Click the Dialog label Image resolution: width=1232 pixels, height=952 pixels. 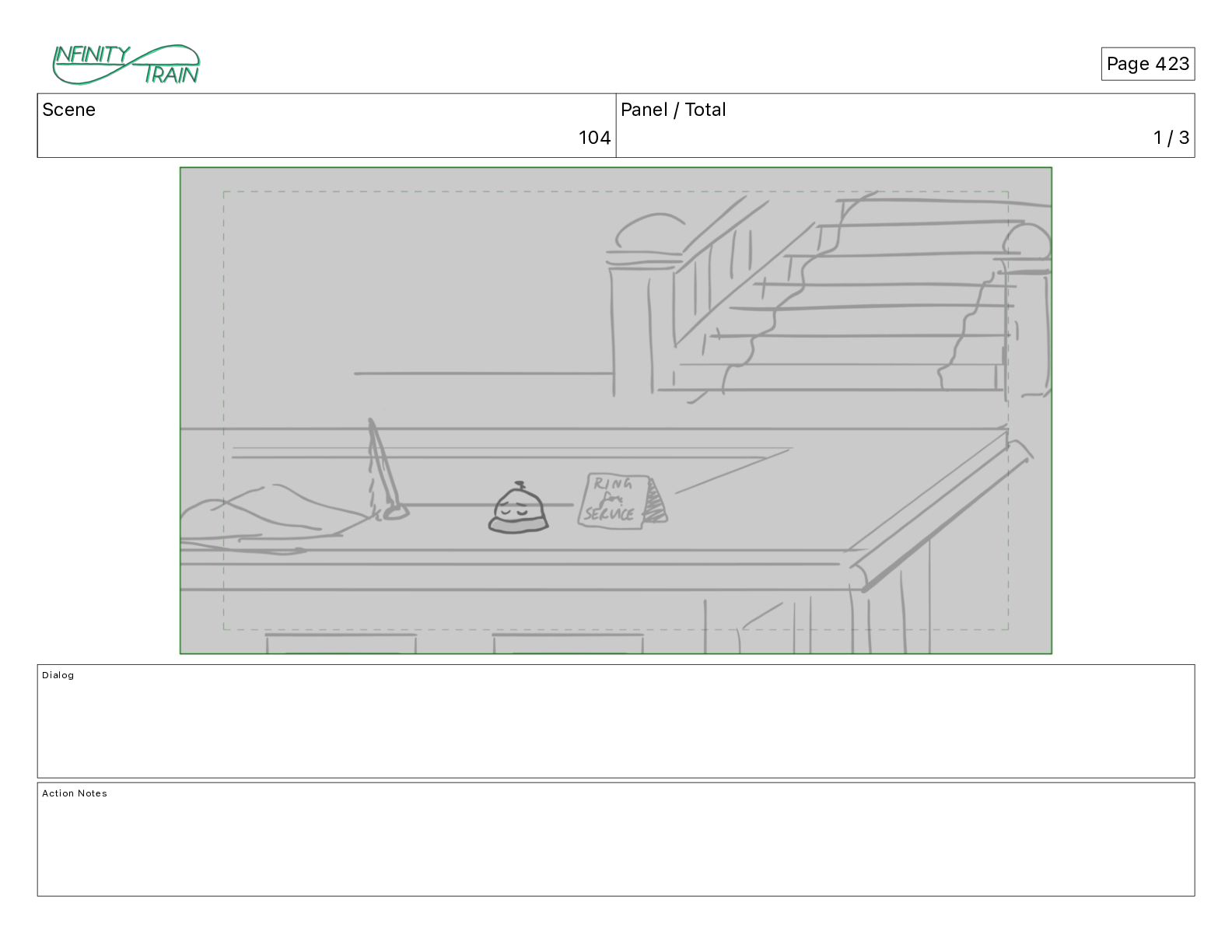58,675
